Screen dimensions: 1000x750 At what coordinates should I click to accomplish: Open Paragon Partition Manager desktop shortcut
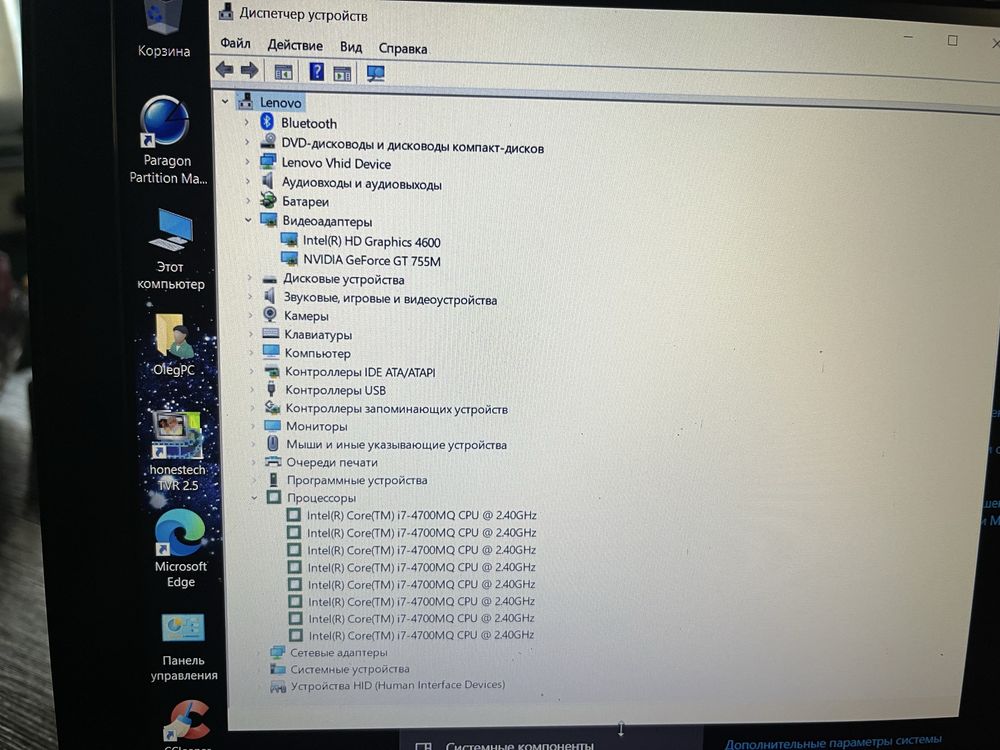click(166, 140)
